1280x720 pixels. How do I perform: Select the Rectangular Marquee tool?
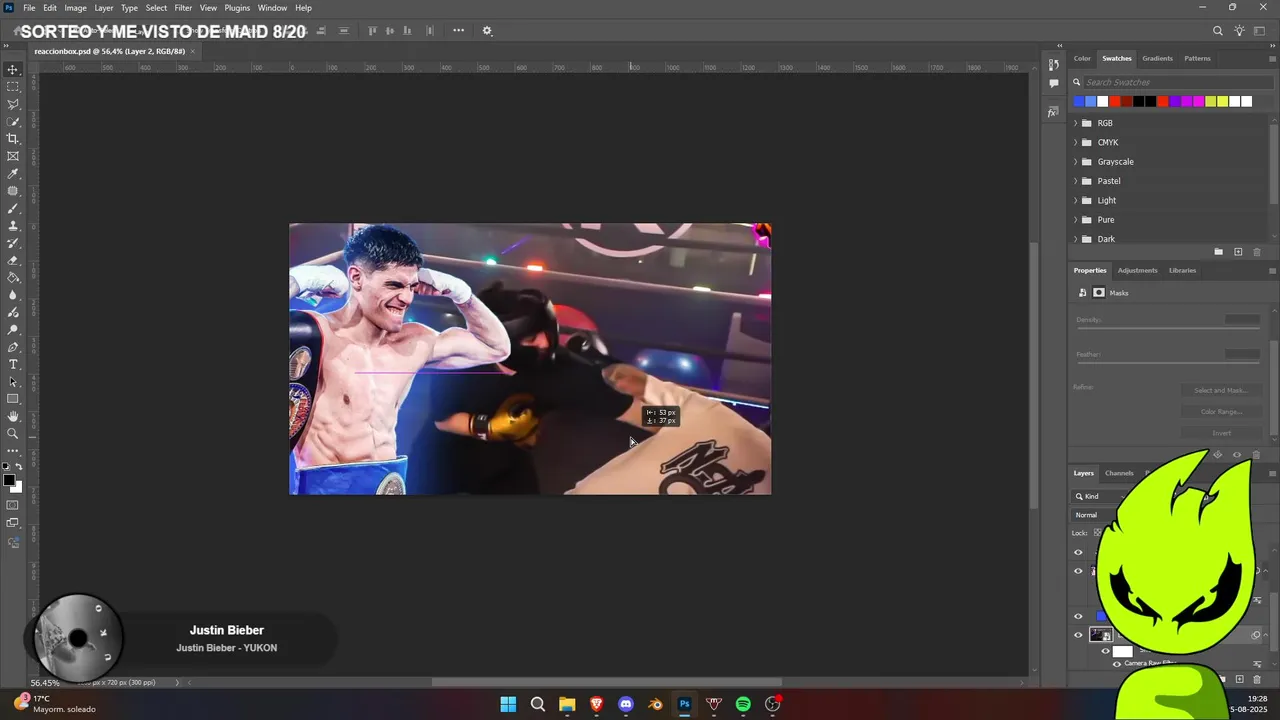(13, 87)
